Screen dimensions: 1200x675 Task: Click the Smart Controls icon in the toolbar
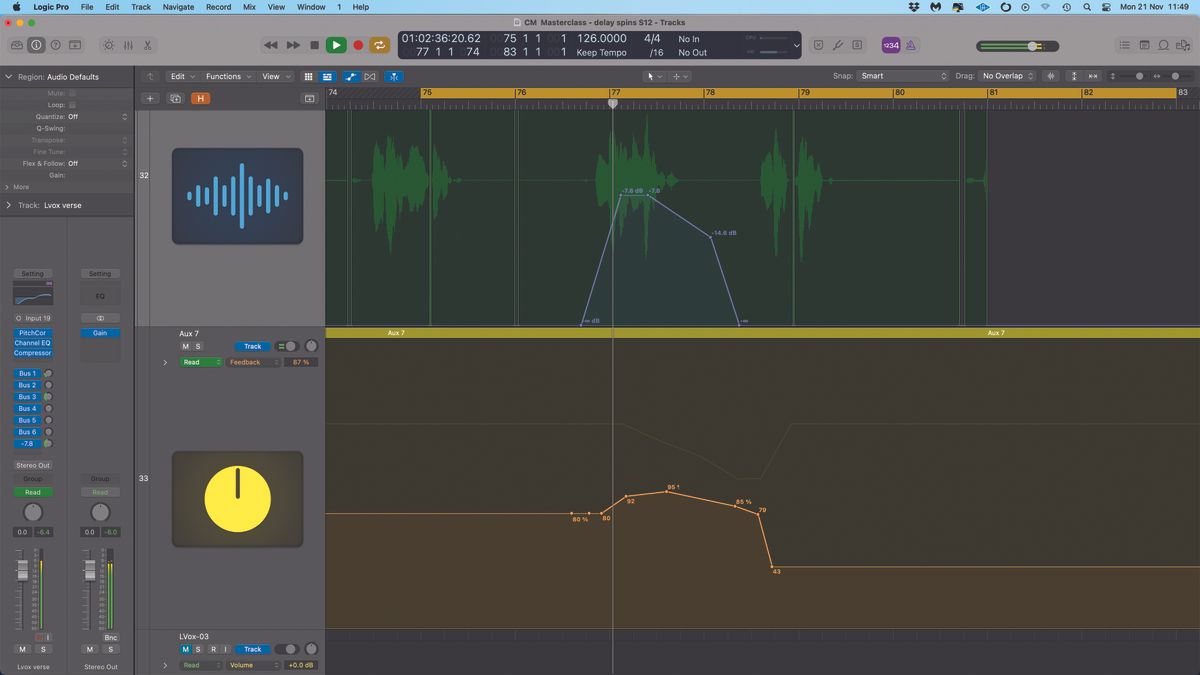[108, 45]
